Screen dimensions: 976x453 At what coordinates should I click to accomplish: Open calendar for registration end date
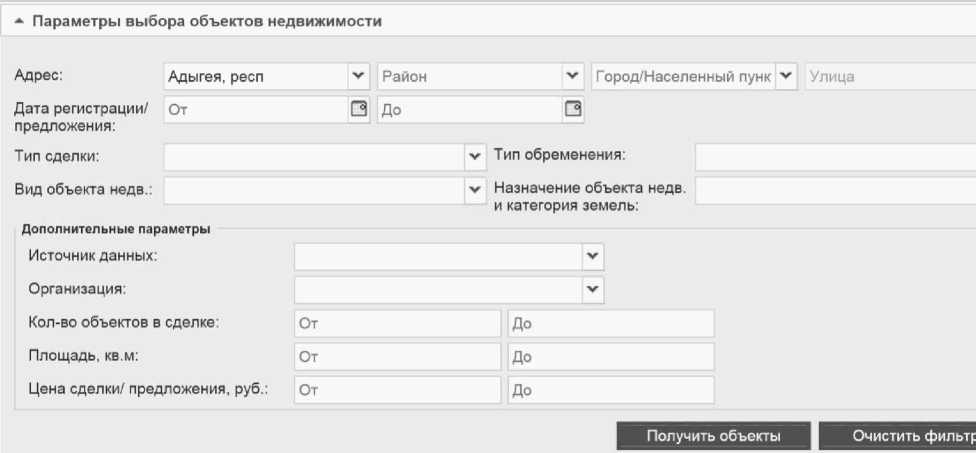click(573, 109)
